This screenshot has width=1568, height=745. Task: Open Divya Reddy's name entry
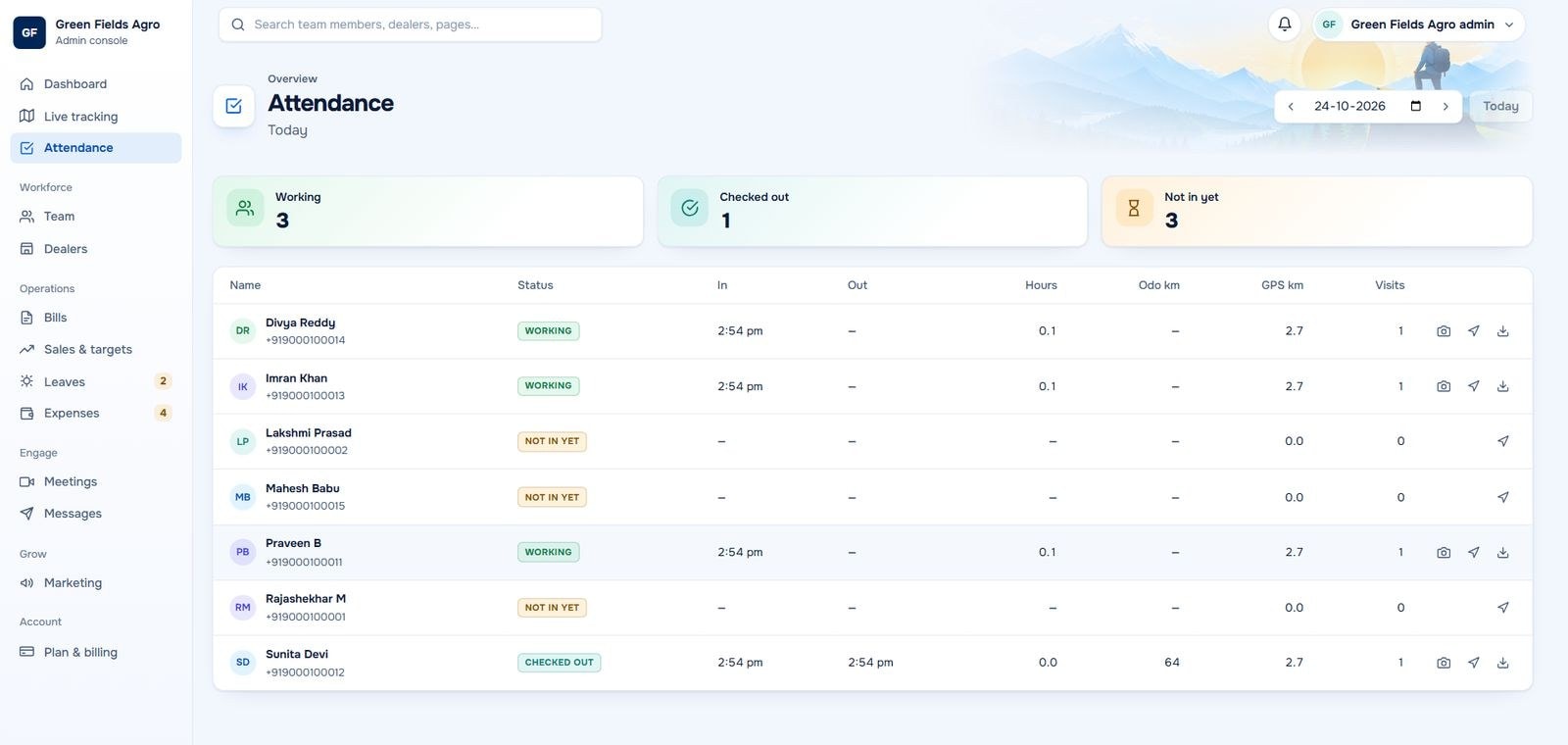(x=300, y=323)
